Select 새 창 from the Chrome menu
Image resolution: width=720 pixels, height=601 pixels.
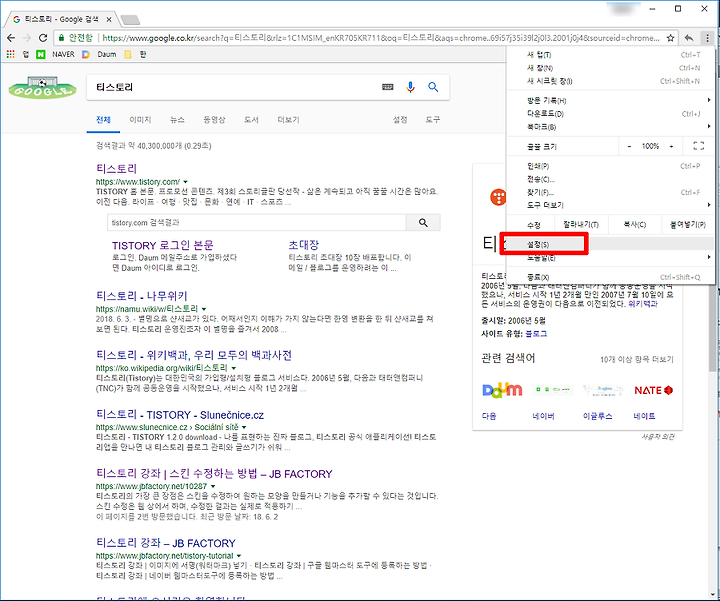(x=611, y=68)
